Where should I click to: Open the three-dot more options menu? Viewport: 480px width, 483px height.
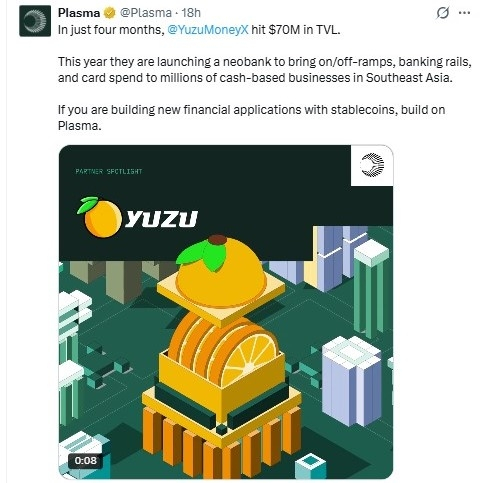tap(465, 13)
